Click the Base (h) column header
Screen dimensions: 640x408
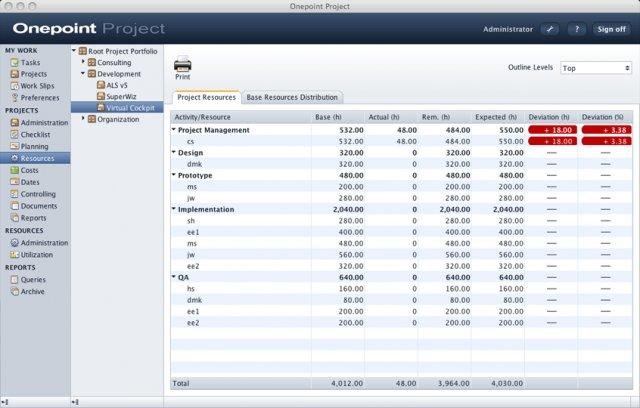click(338, 117)
